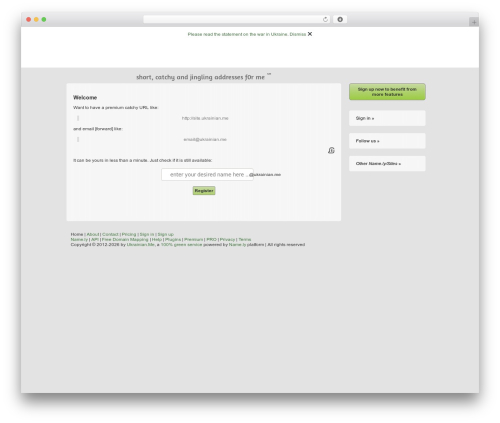Click the green Register button

204,191
